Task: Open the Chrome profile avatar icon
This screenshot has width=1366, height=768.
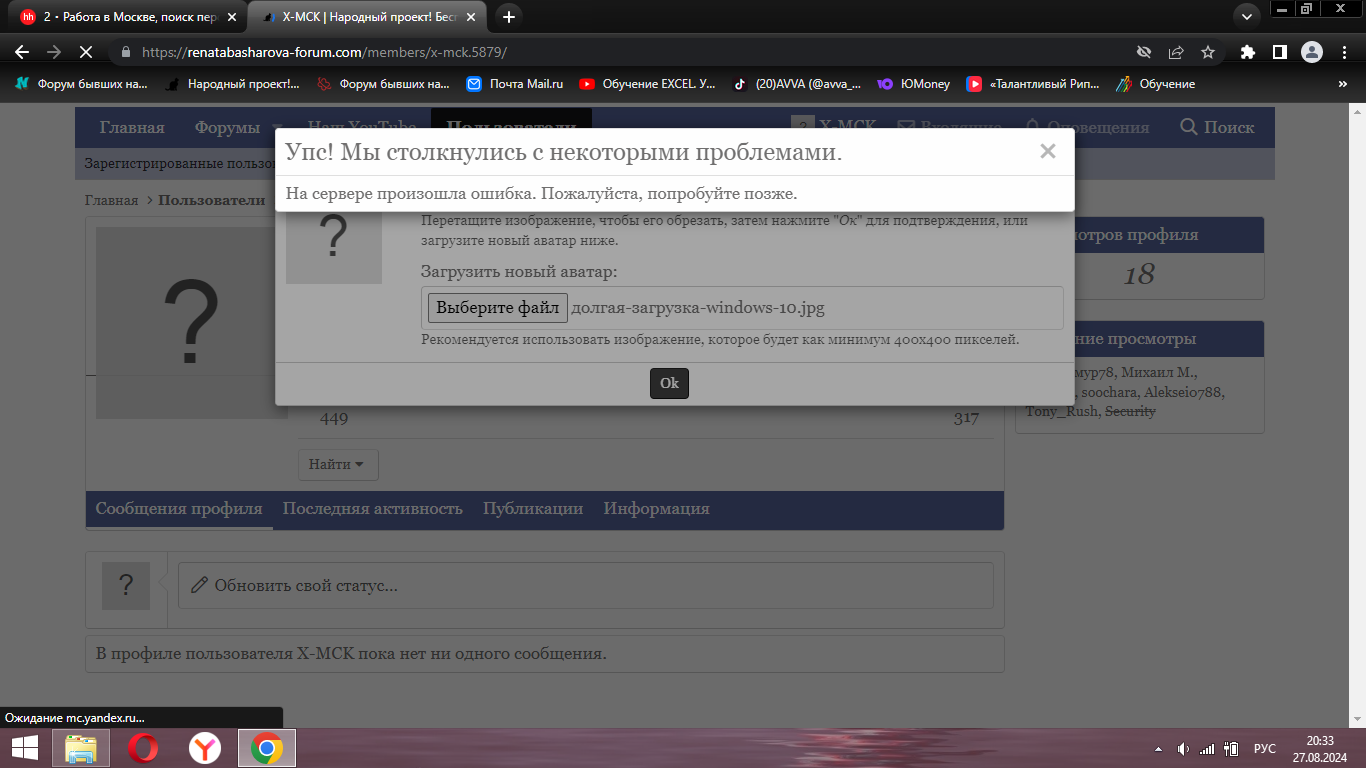Action: [1311, 52]
